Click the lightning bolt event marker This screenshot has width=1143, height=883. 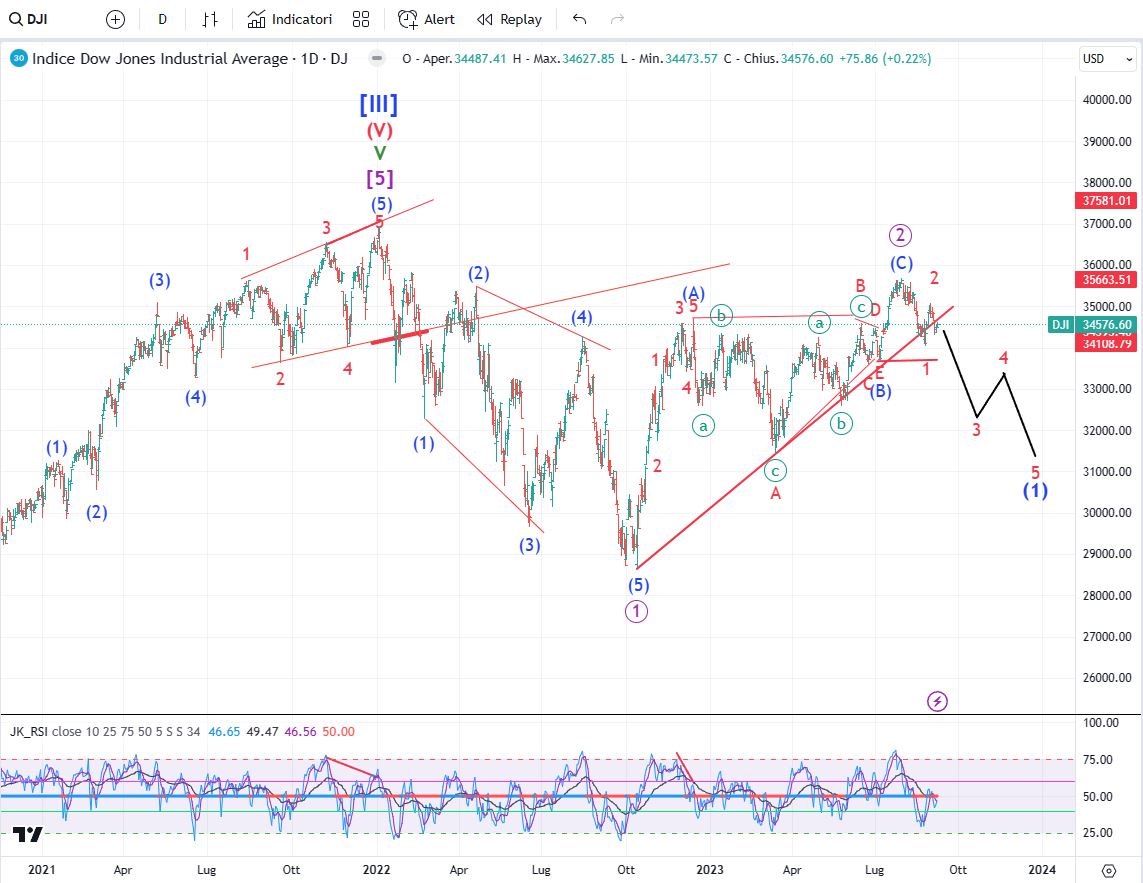click(937, 701)
